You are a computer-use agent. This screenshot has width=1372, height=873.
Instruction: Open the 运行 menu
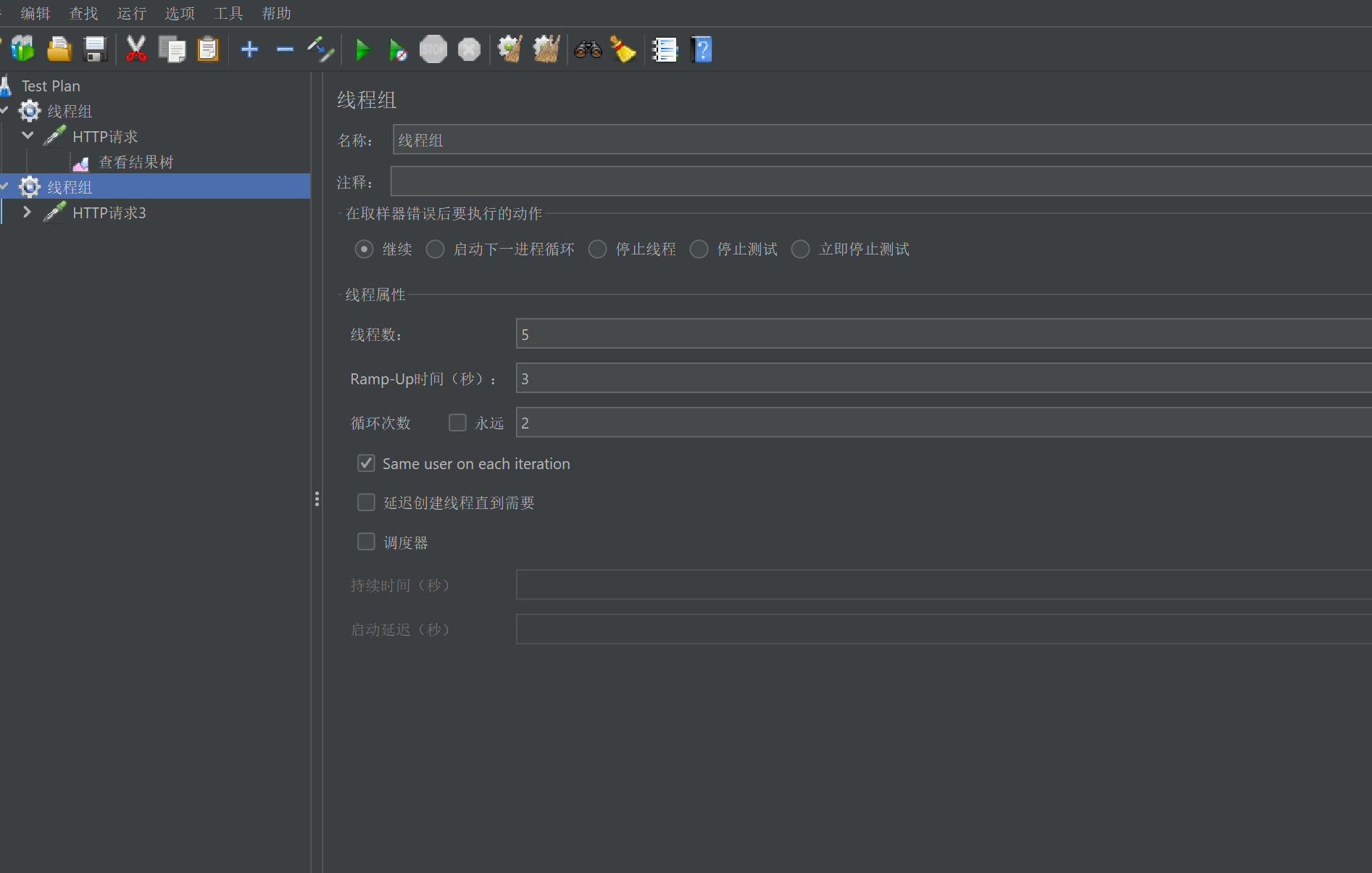coord(131,13)
